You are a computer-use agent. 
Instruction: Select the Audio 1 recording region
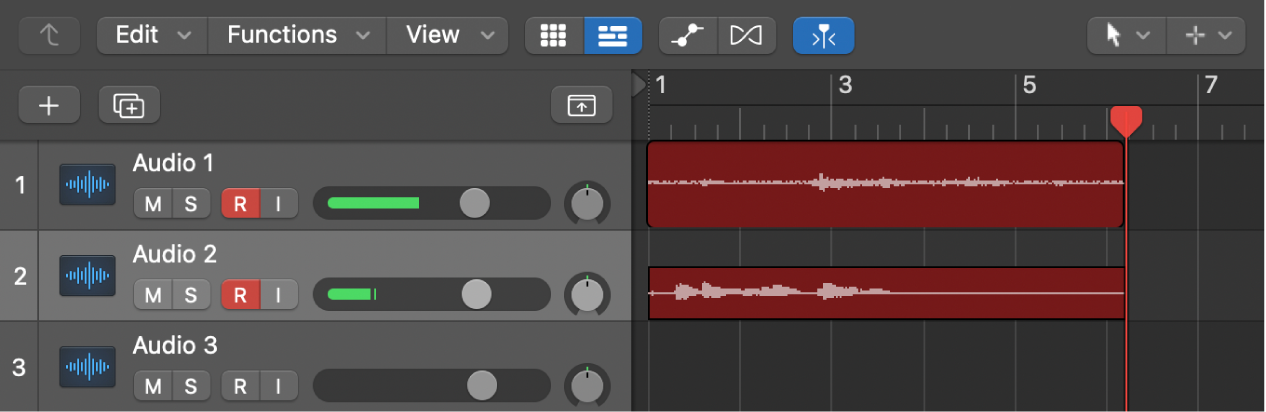click(x=885, y=184)
